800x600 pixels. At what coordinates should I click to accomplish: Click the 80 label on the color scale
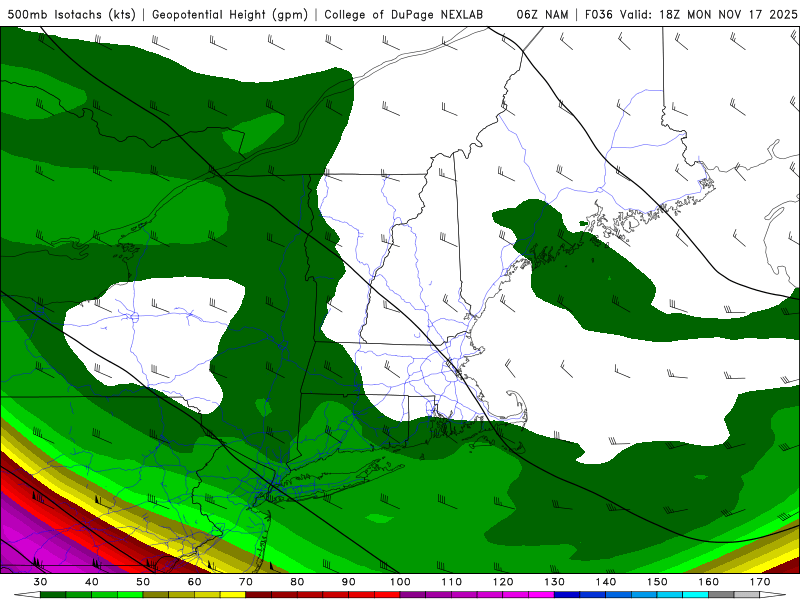coord(297,582)
